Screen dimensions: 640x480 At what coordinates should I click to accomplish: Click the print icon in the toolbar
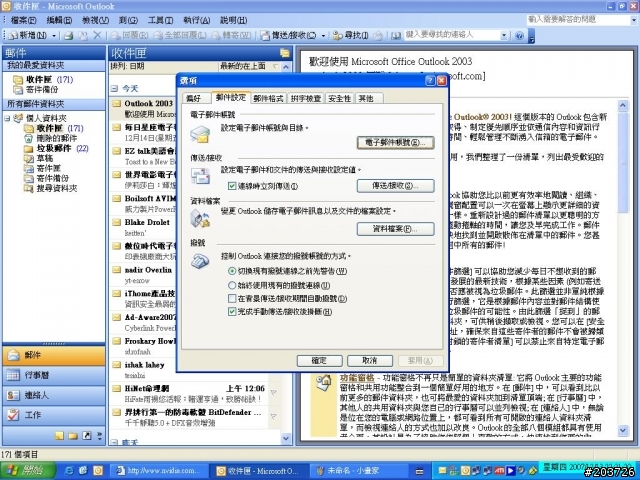point(69,36)
